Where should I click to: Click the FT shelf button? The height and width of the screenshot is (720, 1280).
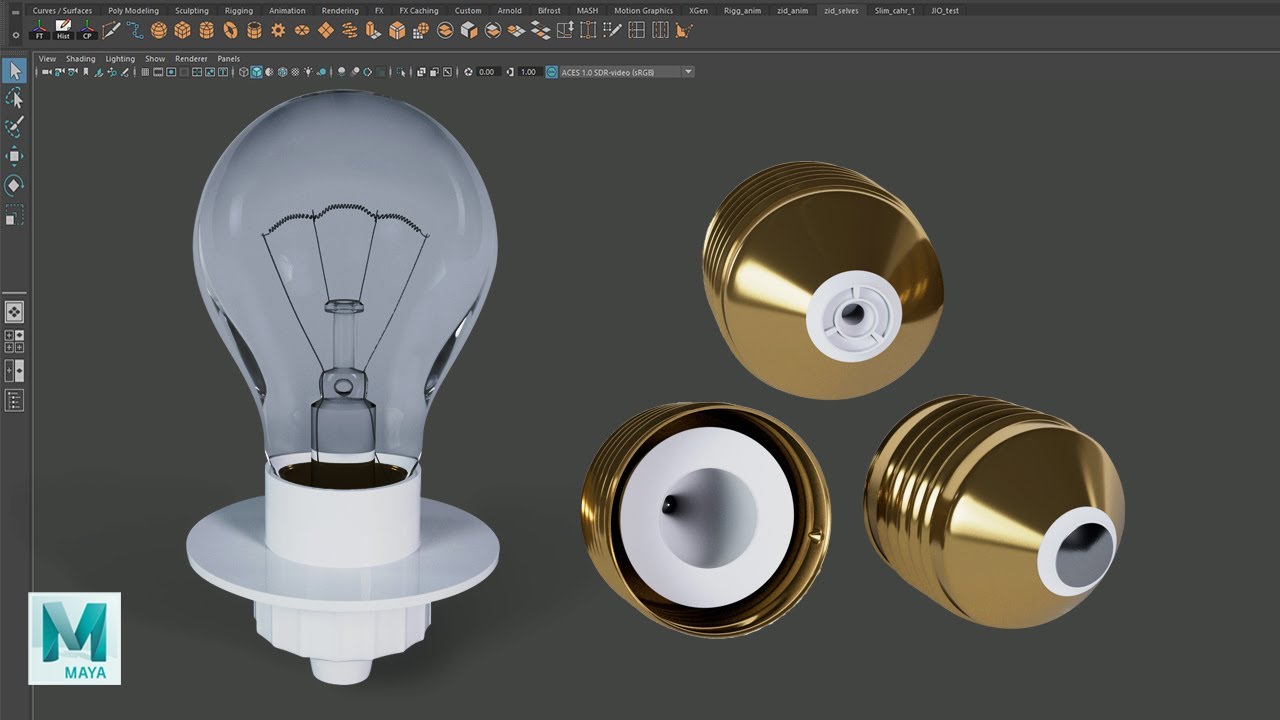(x=39, y=30)
